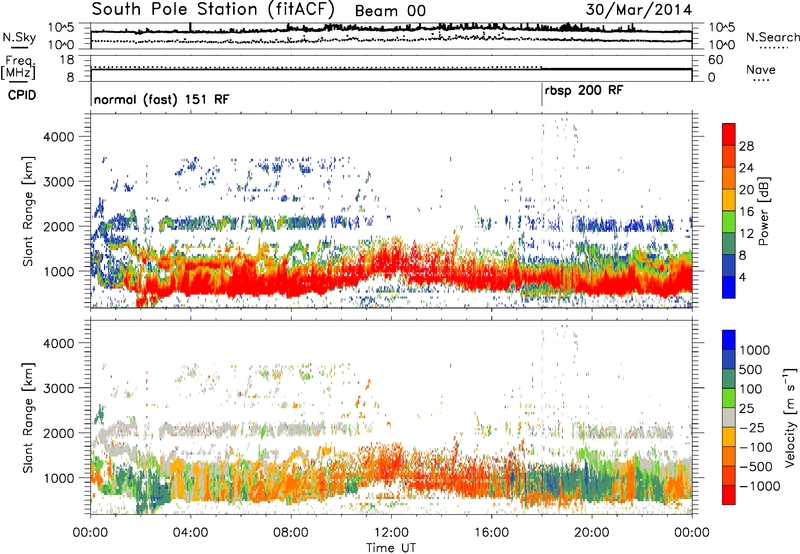Click the title "South Pole Station (fitACF)"
This screenshot has height=554, width=800.
[213, 9]
